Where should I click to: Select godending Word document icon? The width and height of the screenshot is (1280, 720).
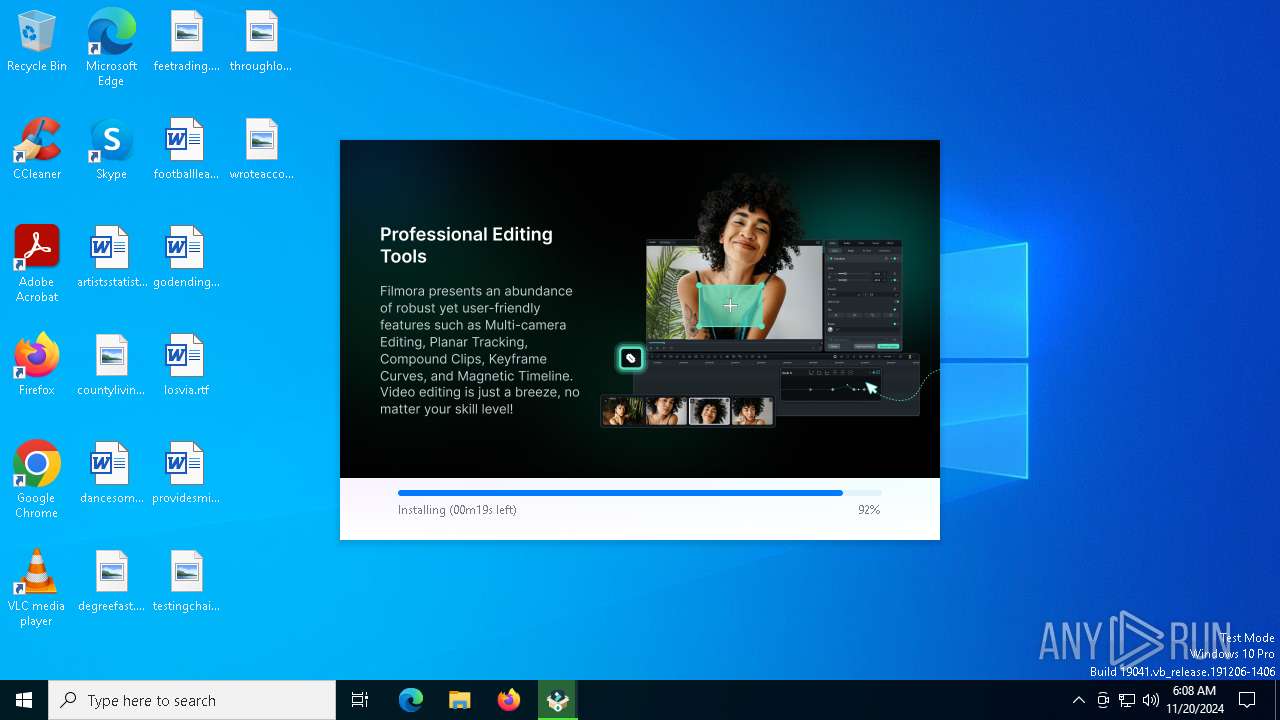click(186, 258)
